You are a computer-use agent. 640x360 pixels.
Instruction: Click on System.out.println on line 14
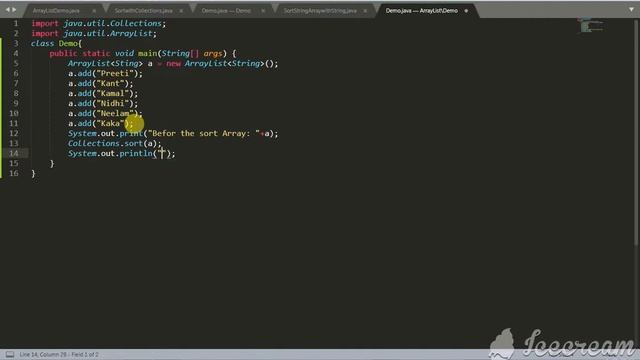[x=110, y=153]
